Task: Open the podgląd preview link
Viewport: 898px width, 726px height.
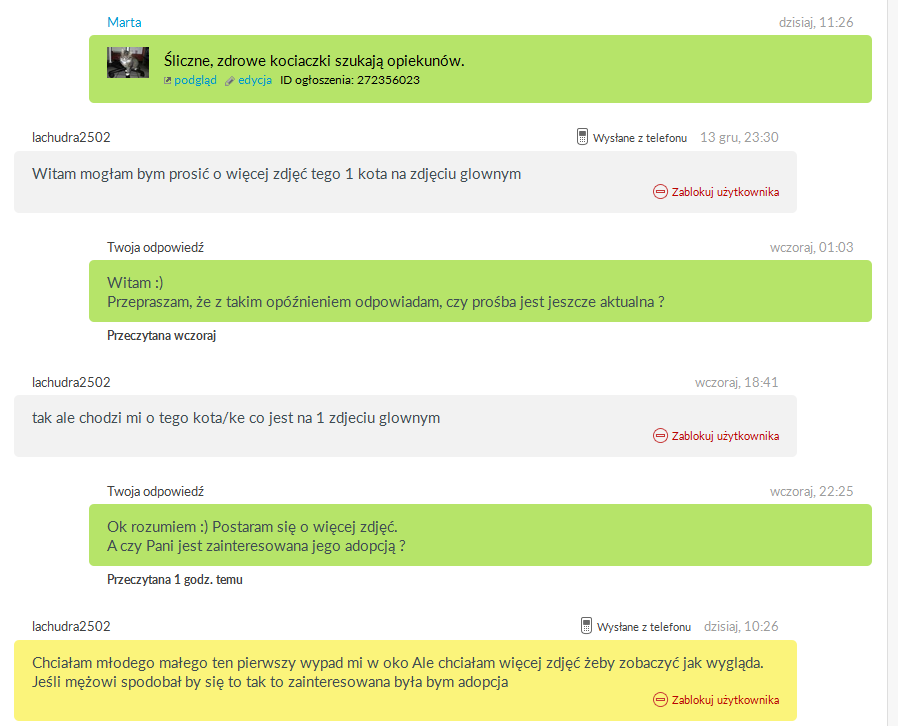Action: (x=195, y=80)
